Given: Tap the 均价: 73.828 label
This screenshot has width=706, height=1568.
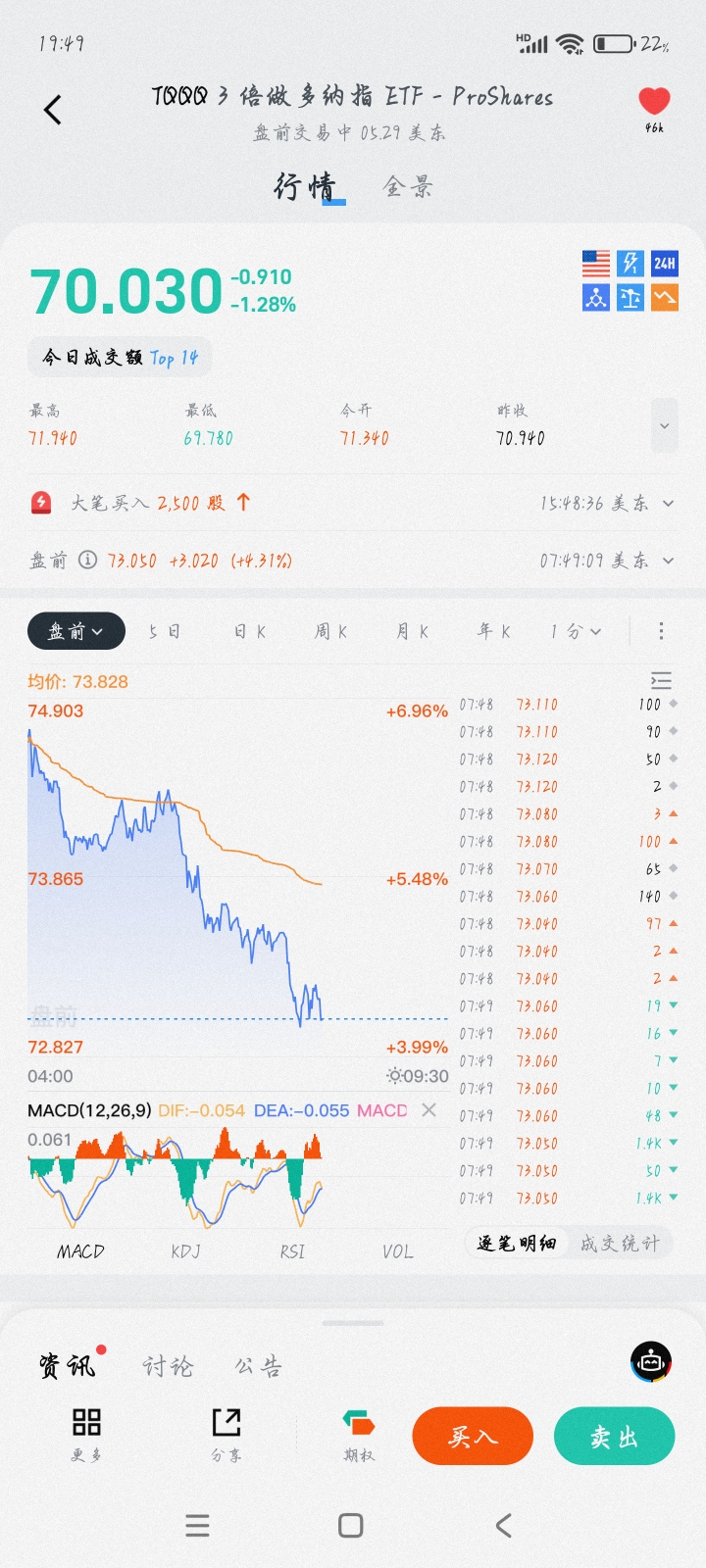Looking at the screenshot, I should [x=78, y=682].
